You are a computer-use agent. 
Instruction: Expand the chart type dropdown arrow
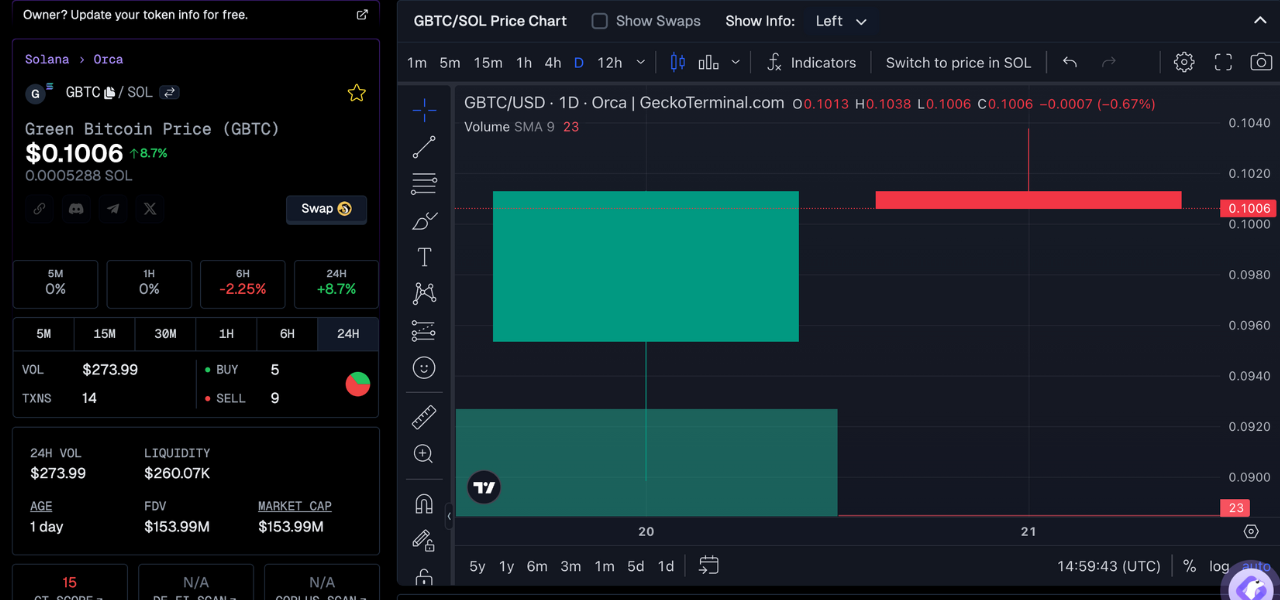[735, 62]
